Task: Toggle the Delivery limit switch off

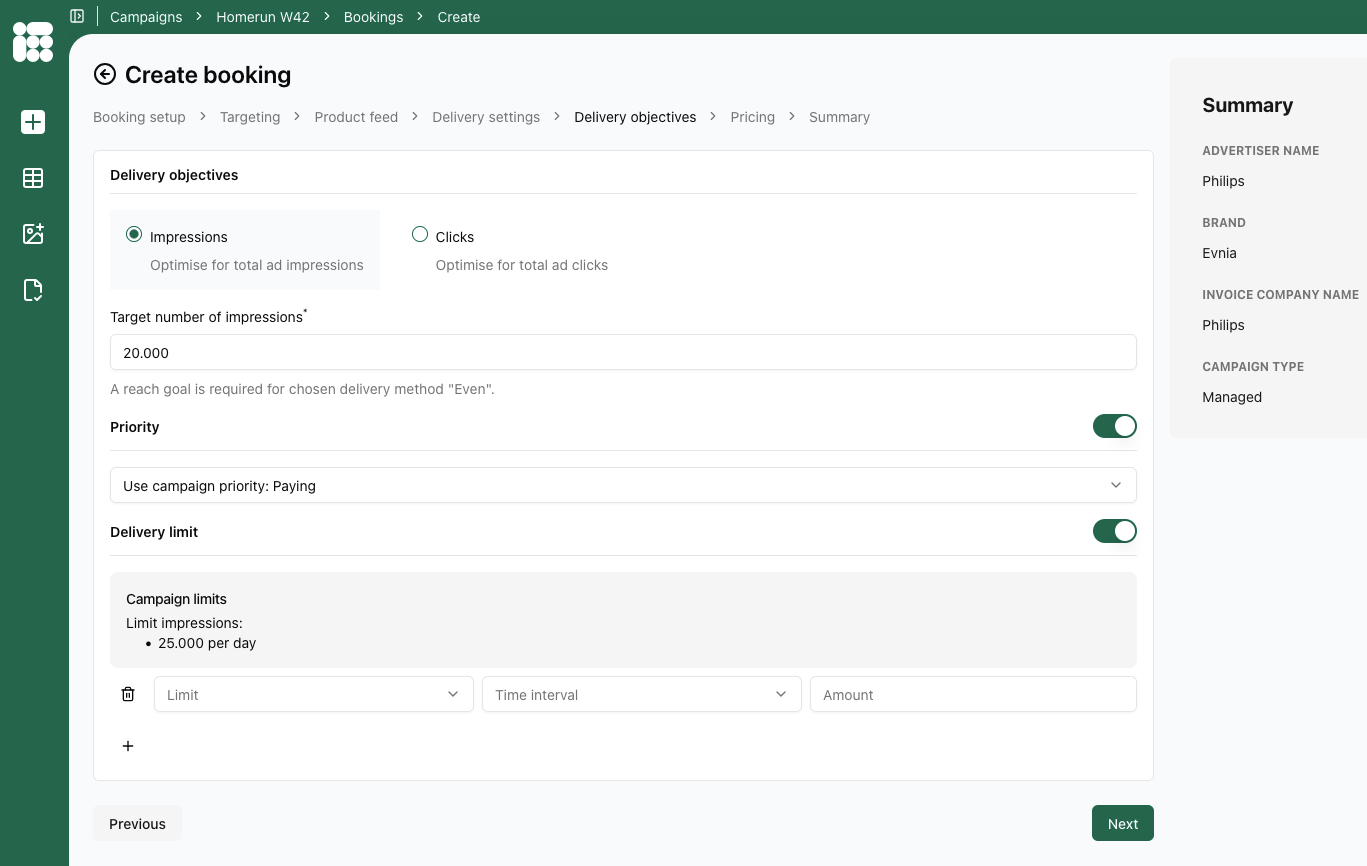Action: pos(1115,531)
